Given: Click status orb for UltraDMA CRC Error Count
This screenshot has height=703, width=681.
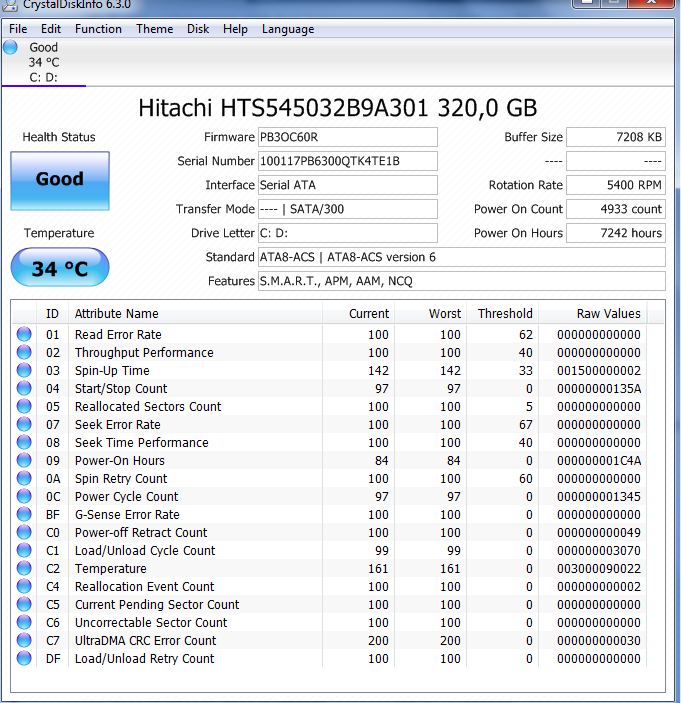Looking at the screenshot, I should coord(24,640).
